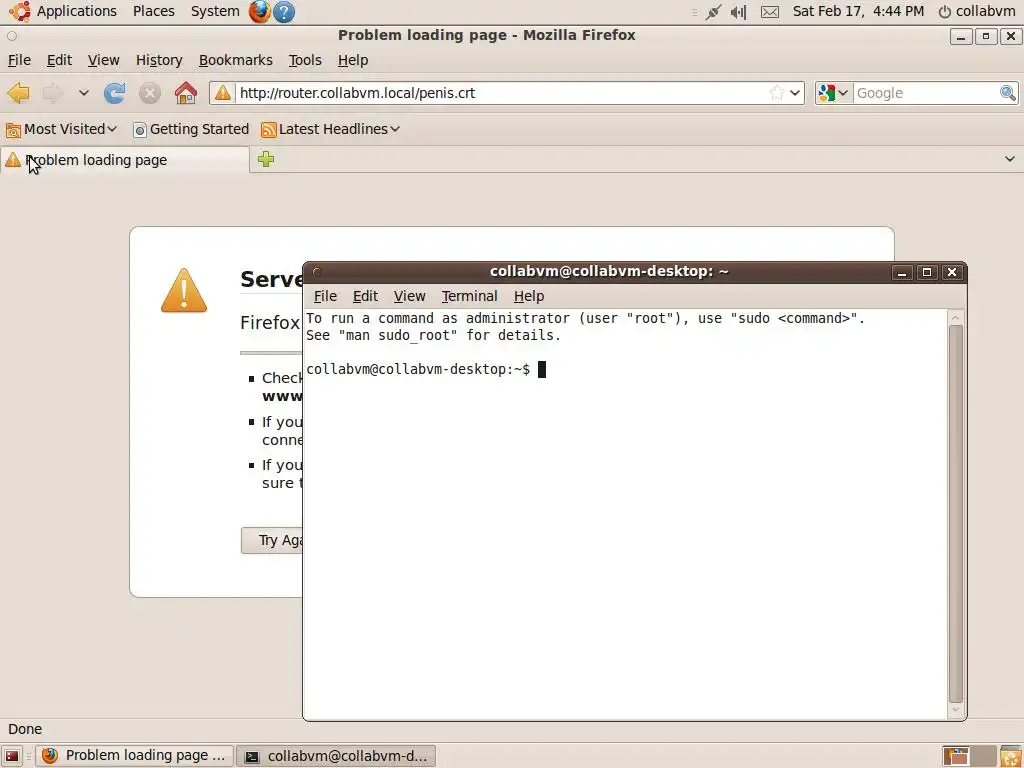Image resolution: width=1024 pixels, height=768 pixels.
Task: Open the Firefox Bookmarks menu
Action: pyautogui.click(x=235, y=60)
